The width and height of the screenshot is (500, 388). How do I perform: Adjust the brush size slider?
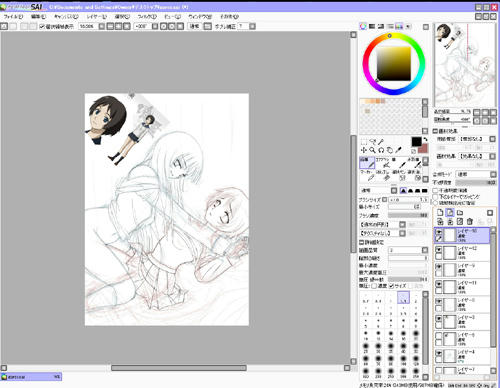click(x=409, y=199)
